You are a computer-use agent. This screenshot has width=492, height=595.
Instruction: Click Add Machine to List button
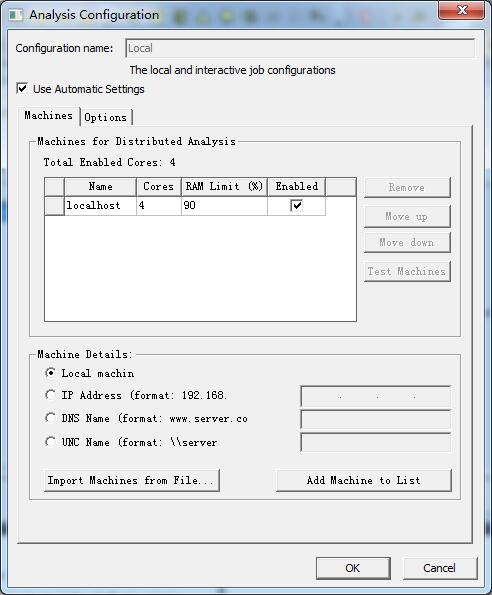coord(364,480)
